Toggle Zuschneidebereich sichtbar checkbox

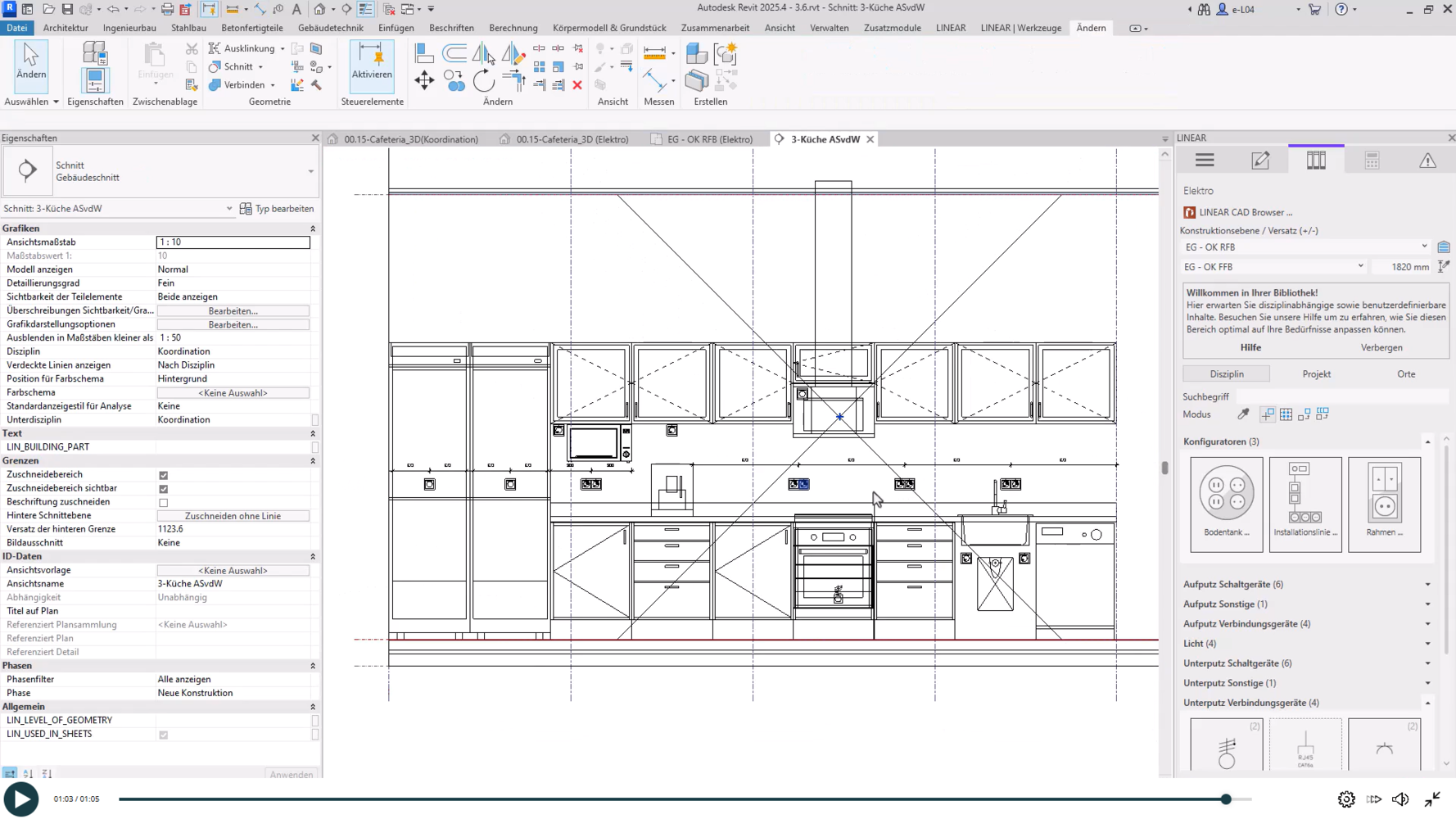point(164,489)
